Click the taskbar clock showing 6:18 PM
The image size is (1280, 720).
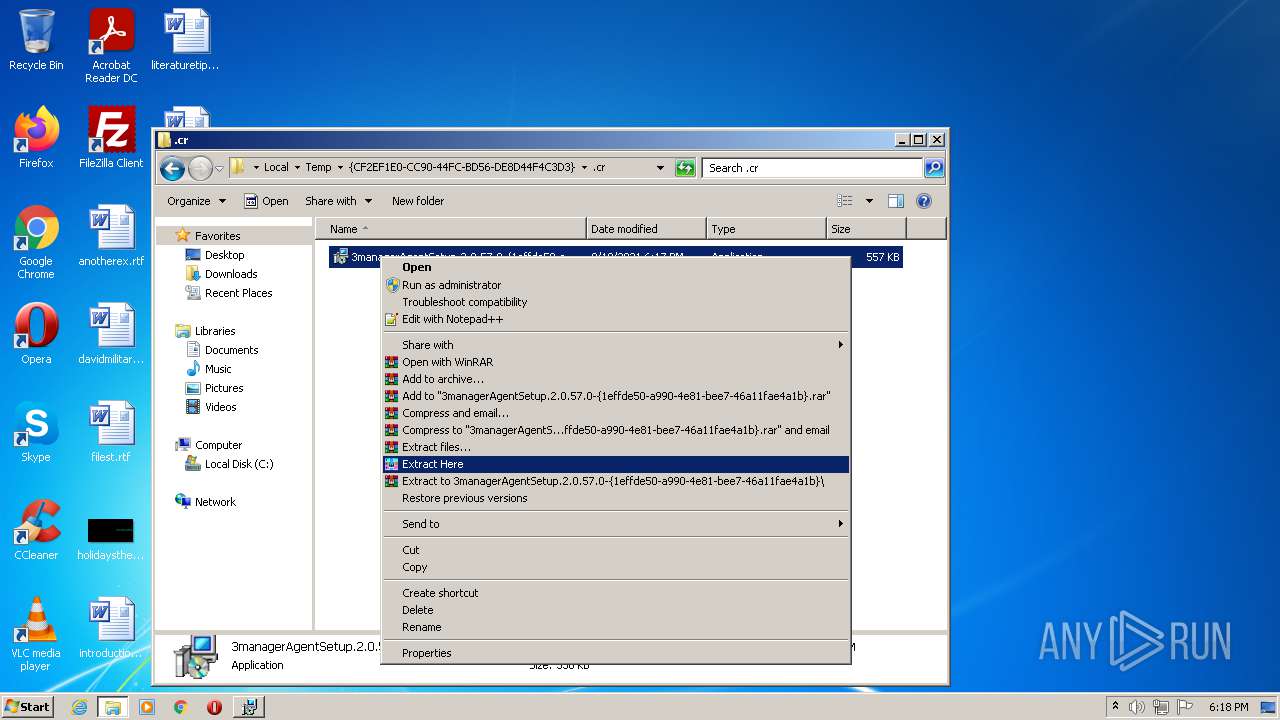[1228, 707]
